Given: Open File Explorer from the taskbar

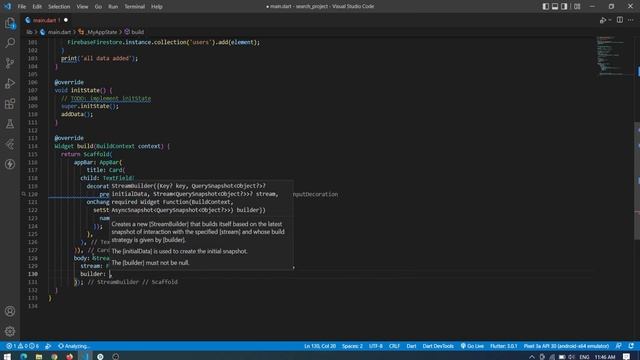Looking at the screenshot, I should click(39, 357).
